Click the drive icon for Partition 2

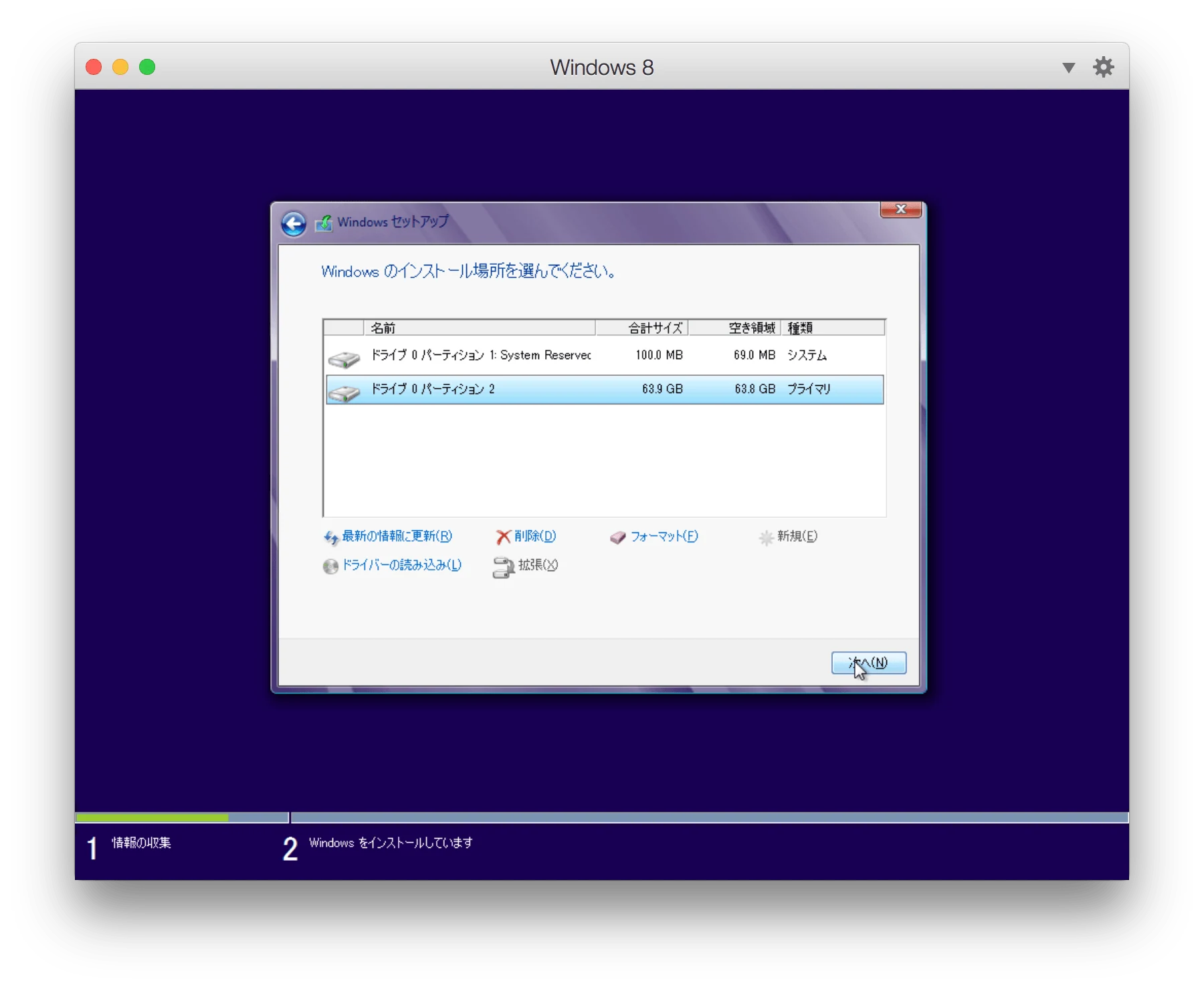tap(344, 393)
